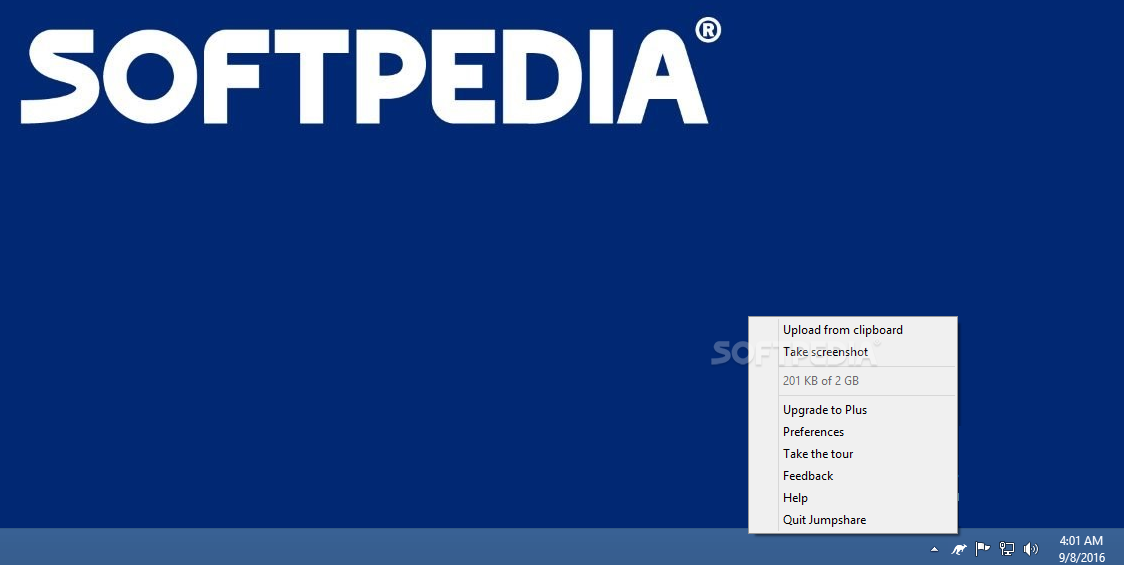Click the 201 KB of 2 GB storage text
Viewport: 1124px width, 565px height.
pyautogui.click(x=820, y=381)
